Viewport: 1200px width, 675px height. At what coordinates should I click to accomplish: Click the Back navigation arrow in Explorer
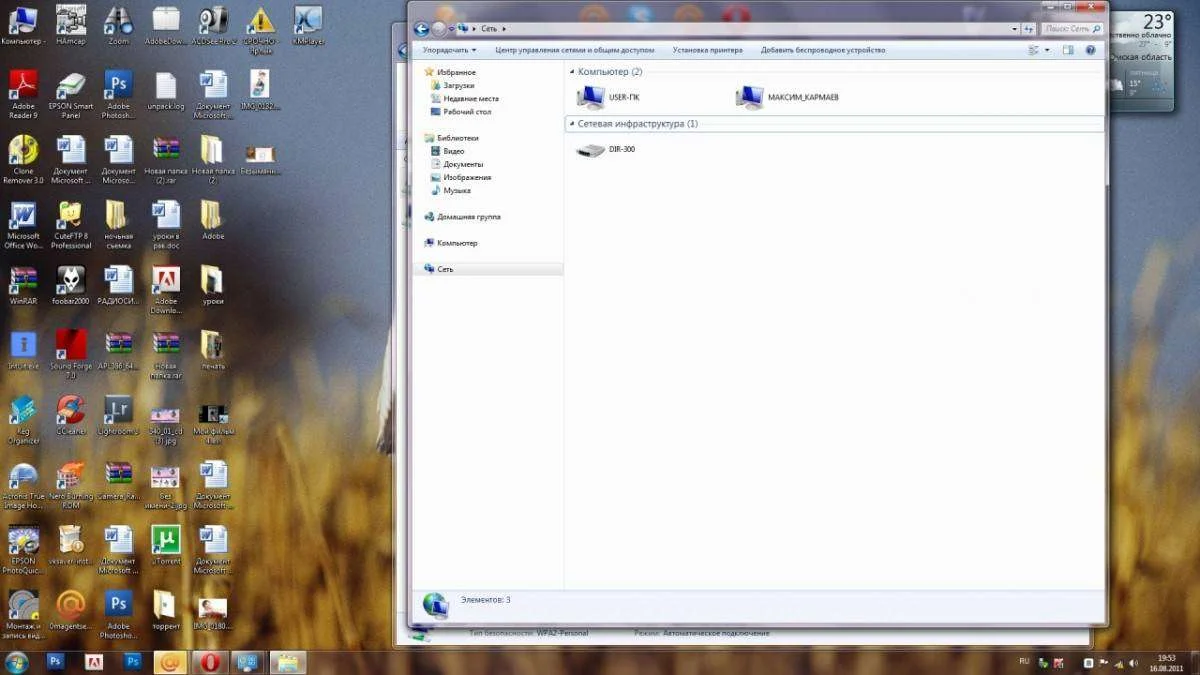pos(422,29)
